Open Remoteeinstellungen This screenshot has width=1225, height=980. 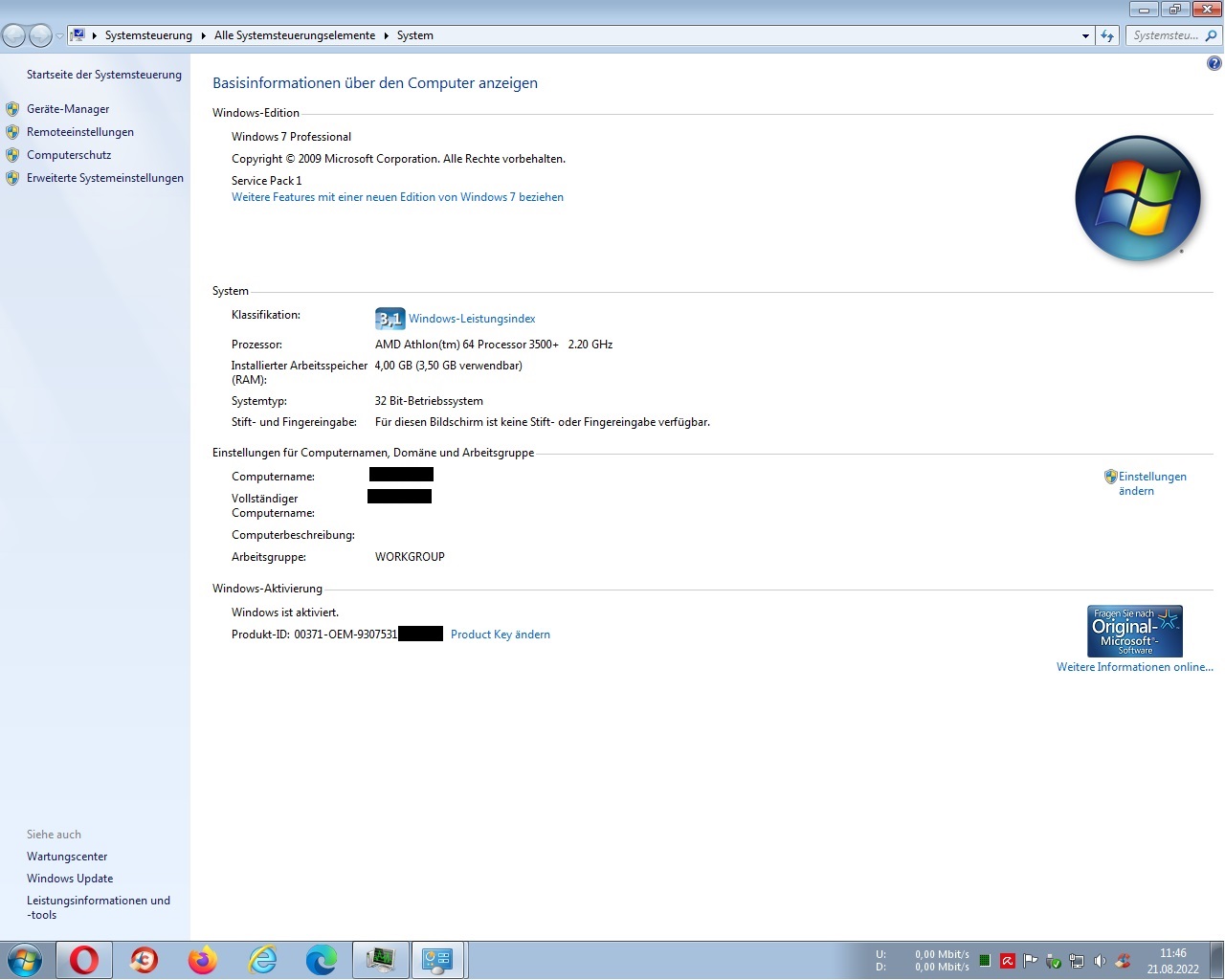click(x=80, y=132)
